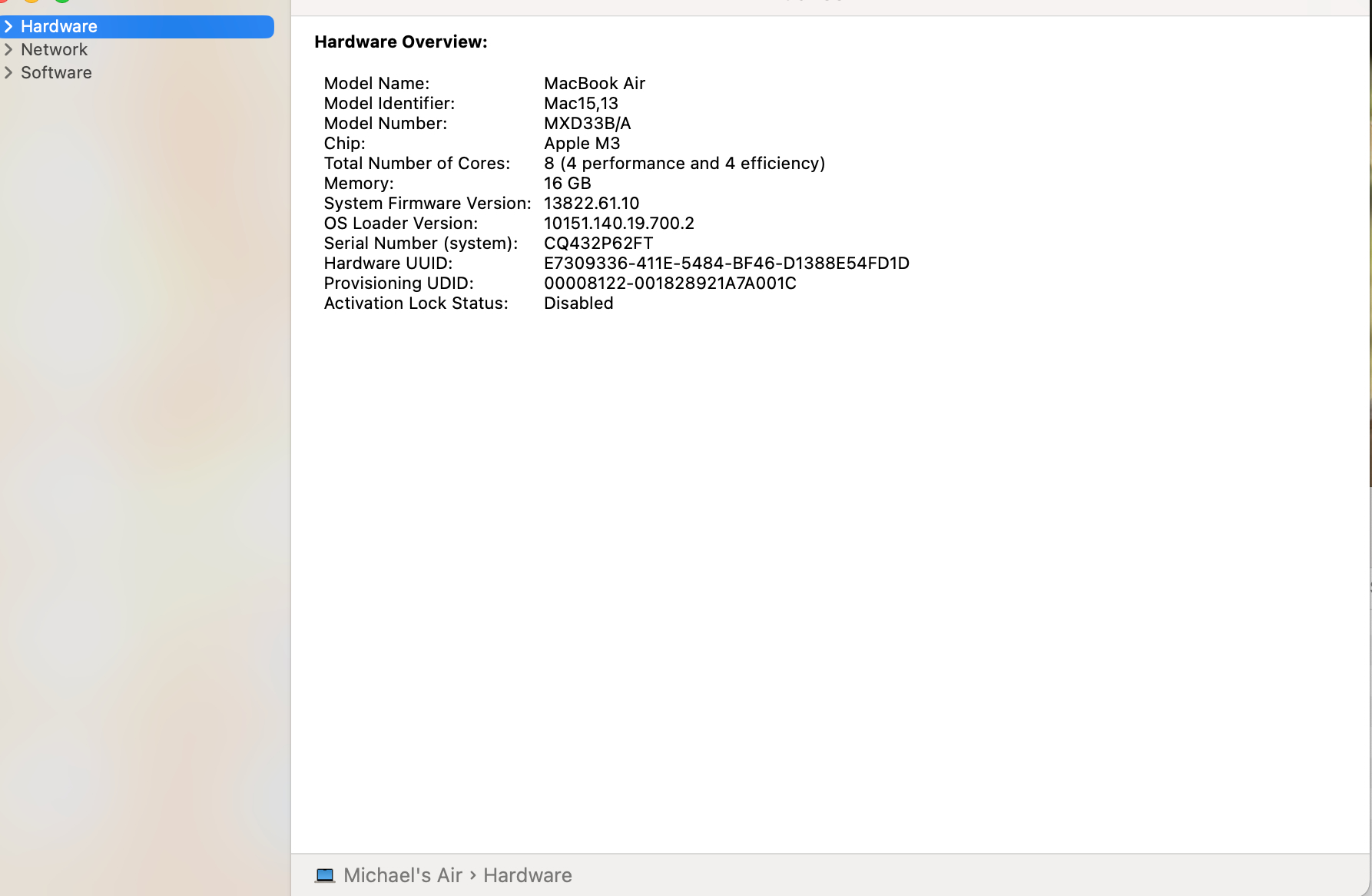Click the "MacBook Air" value
Image resolution: width=1372 pixels, height=896 pixels.
(x=595, y=83)
